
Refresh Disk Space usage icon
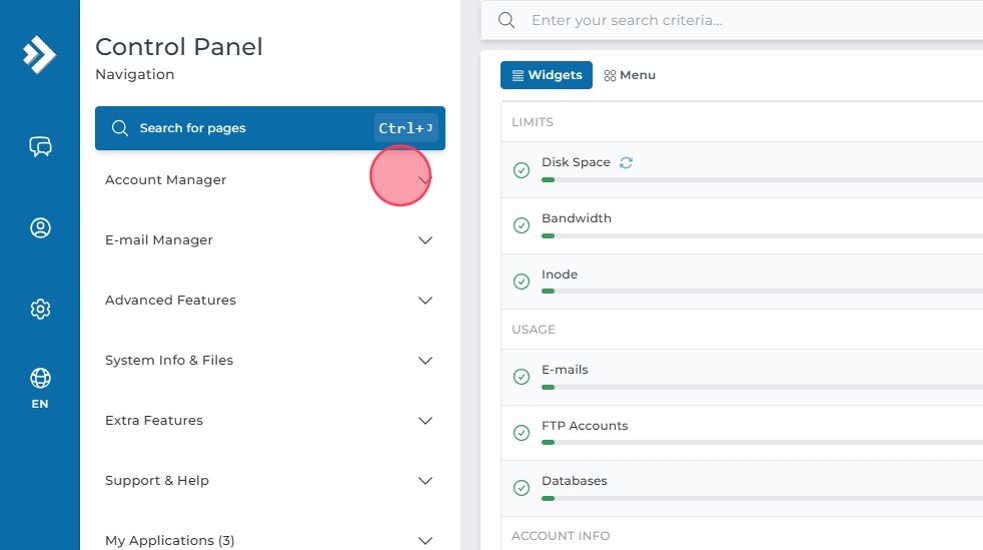(x=626, y=163)
